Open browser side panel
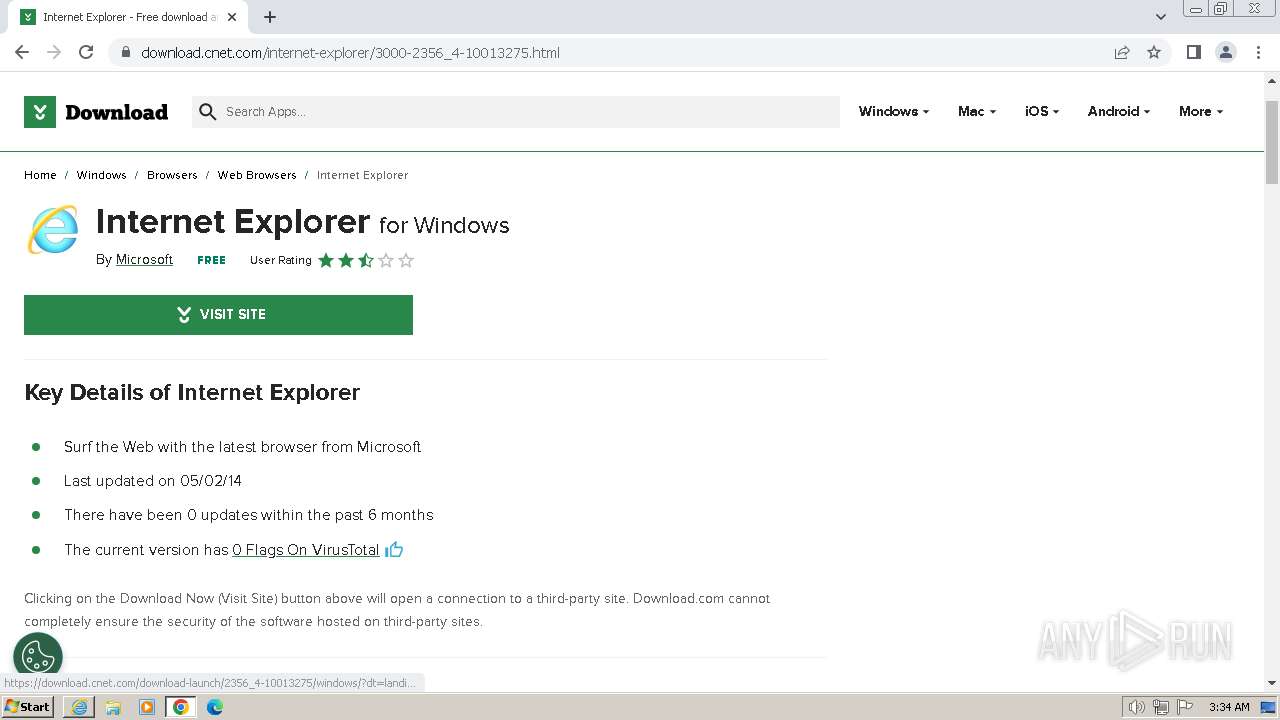The height and width of the screenshot is (720, 1280). [x=1193, y=52]
